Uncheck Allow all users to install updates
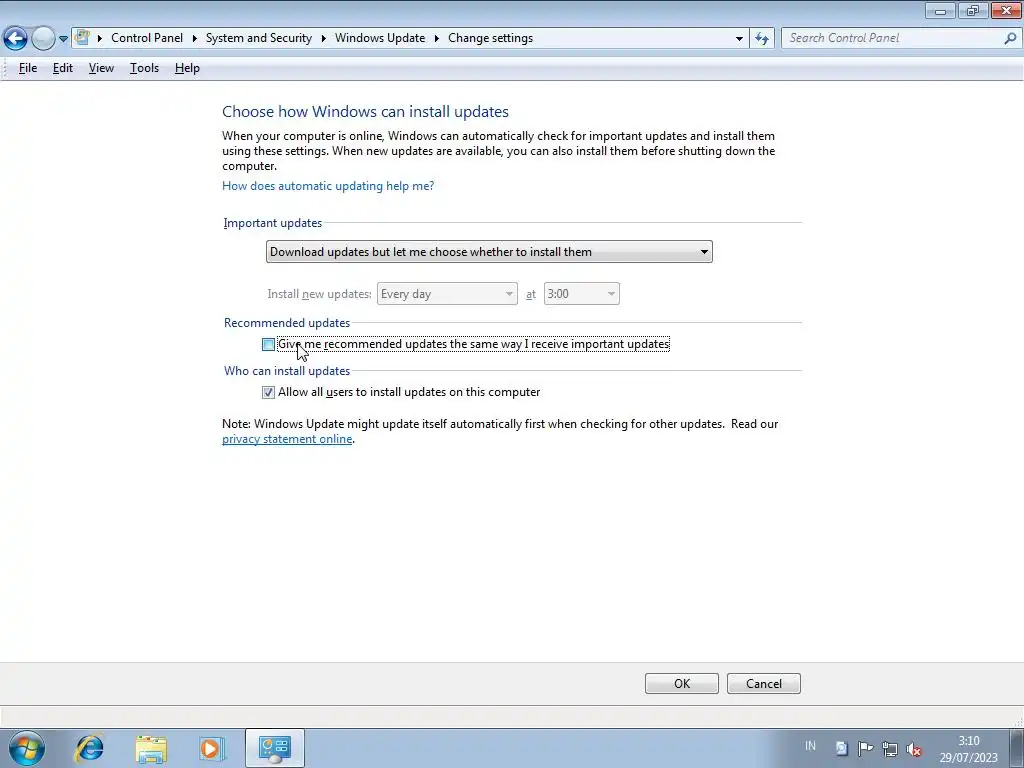1024x768 pixels. (268, 392)
